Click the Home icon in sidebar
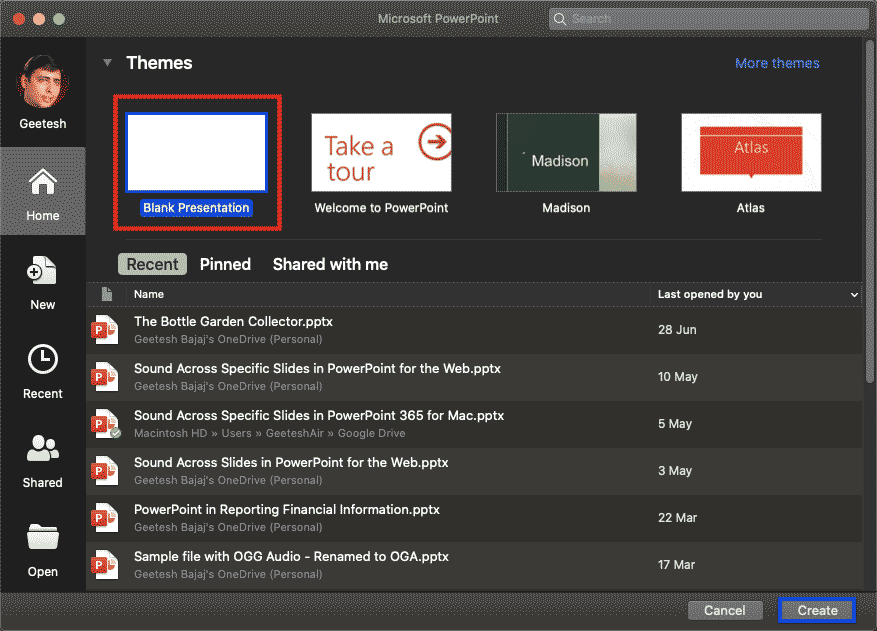877x631 pixels. point(42,184)
